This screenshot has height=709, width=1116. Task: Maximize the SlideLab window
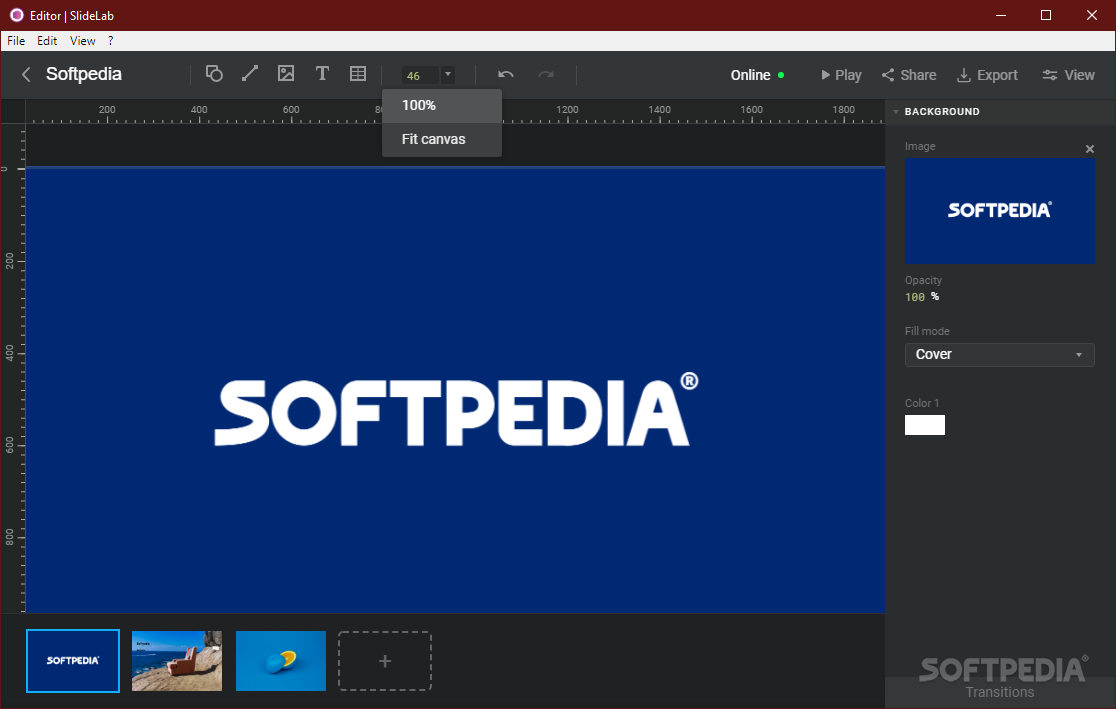click(x=1046, y=15)
